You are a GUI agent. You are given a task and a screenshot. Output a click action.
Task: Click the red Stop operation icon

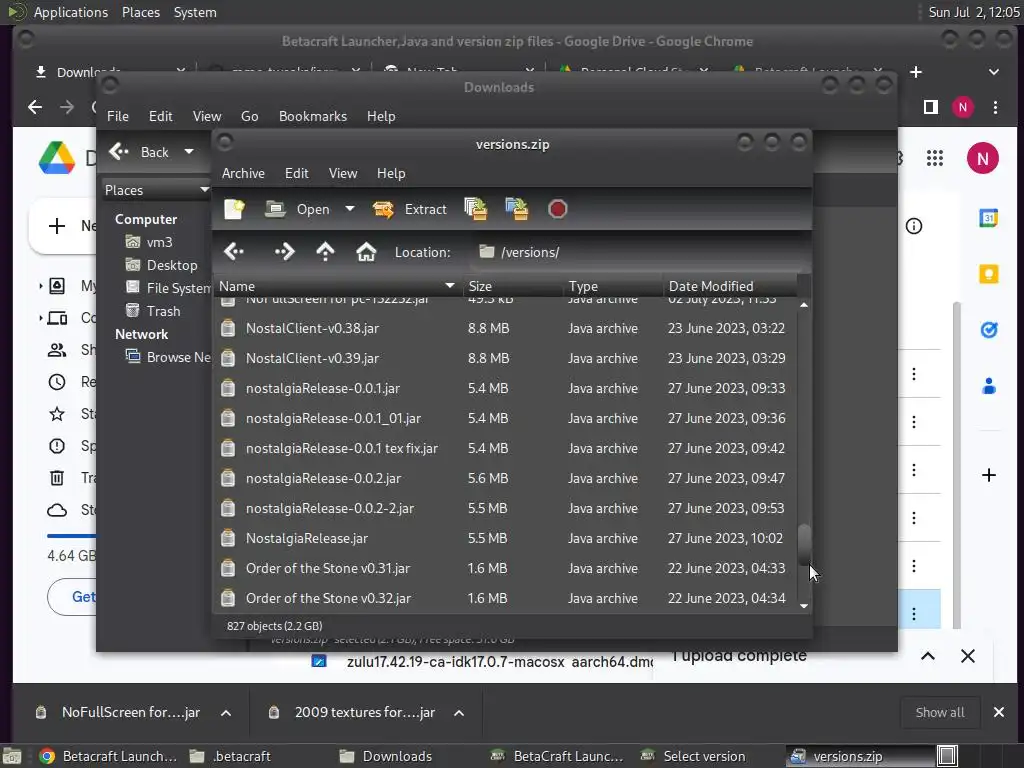tap(557, 209)
